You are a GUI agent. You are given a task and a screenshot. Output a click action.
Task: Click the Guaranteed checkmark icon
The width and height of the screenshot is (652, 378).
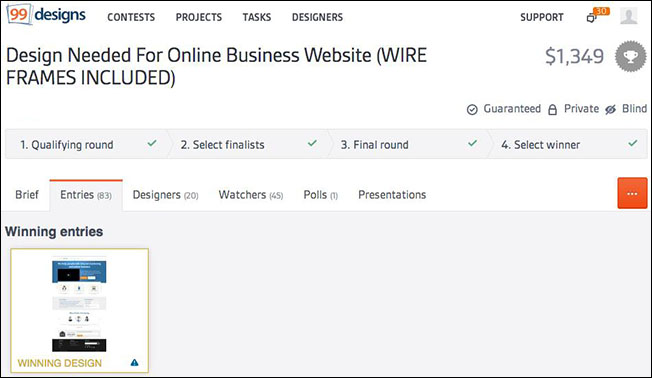[x=472, y=109]
